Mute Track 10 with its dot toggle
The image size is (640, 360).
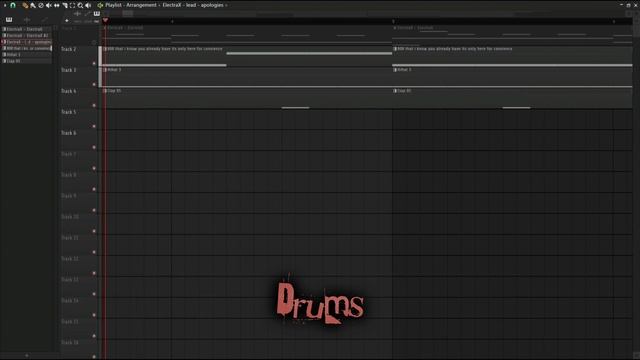(x=94, y=231)
